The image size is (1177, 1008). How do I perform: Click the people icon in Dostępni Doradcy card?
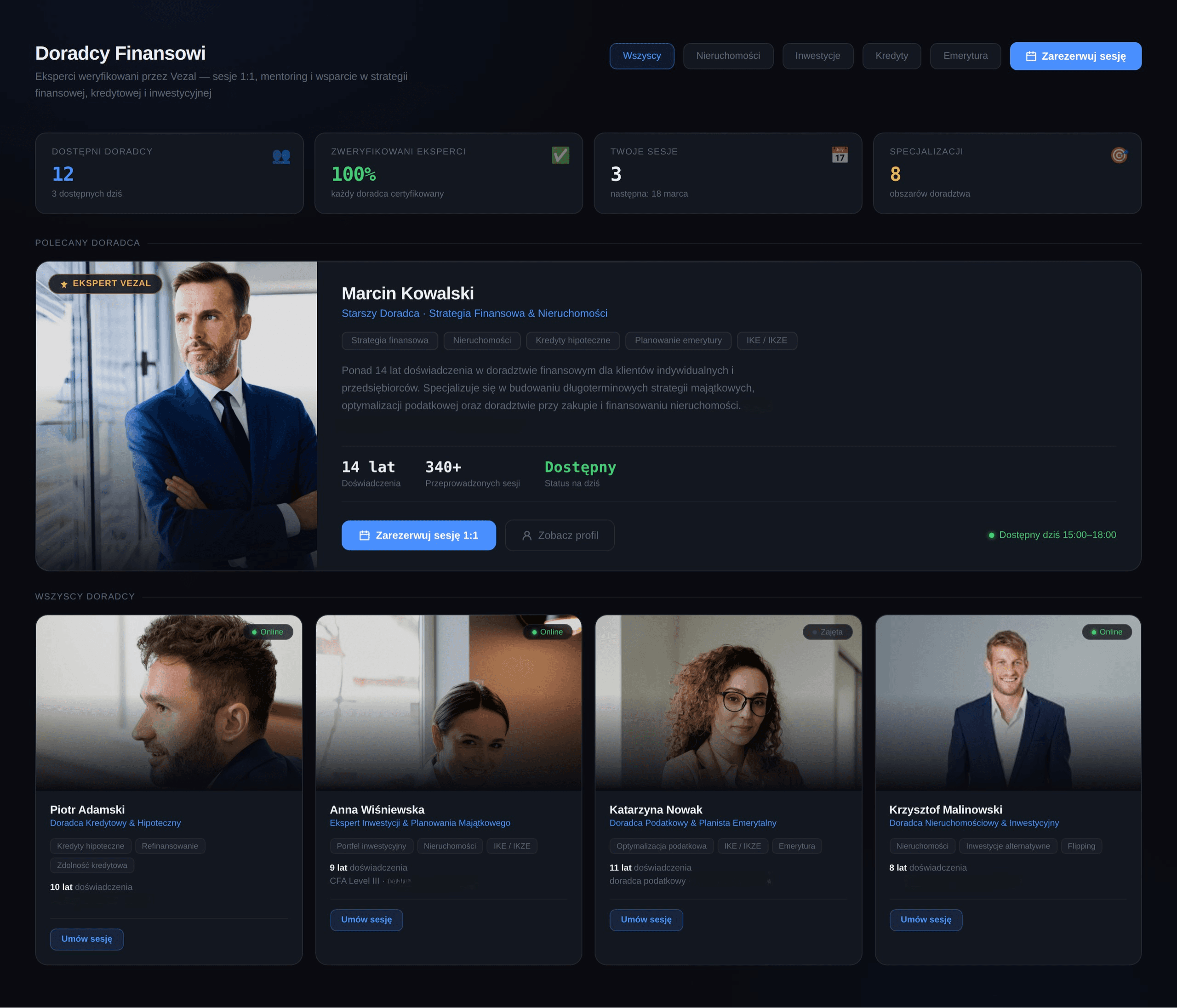pyautogui.click(x=281, y=156)
